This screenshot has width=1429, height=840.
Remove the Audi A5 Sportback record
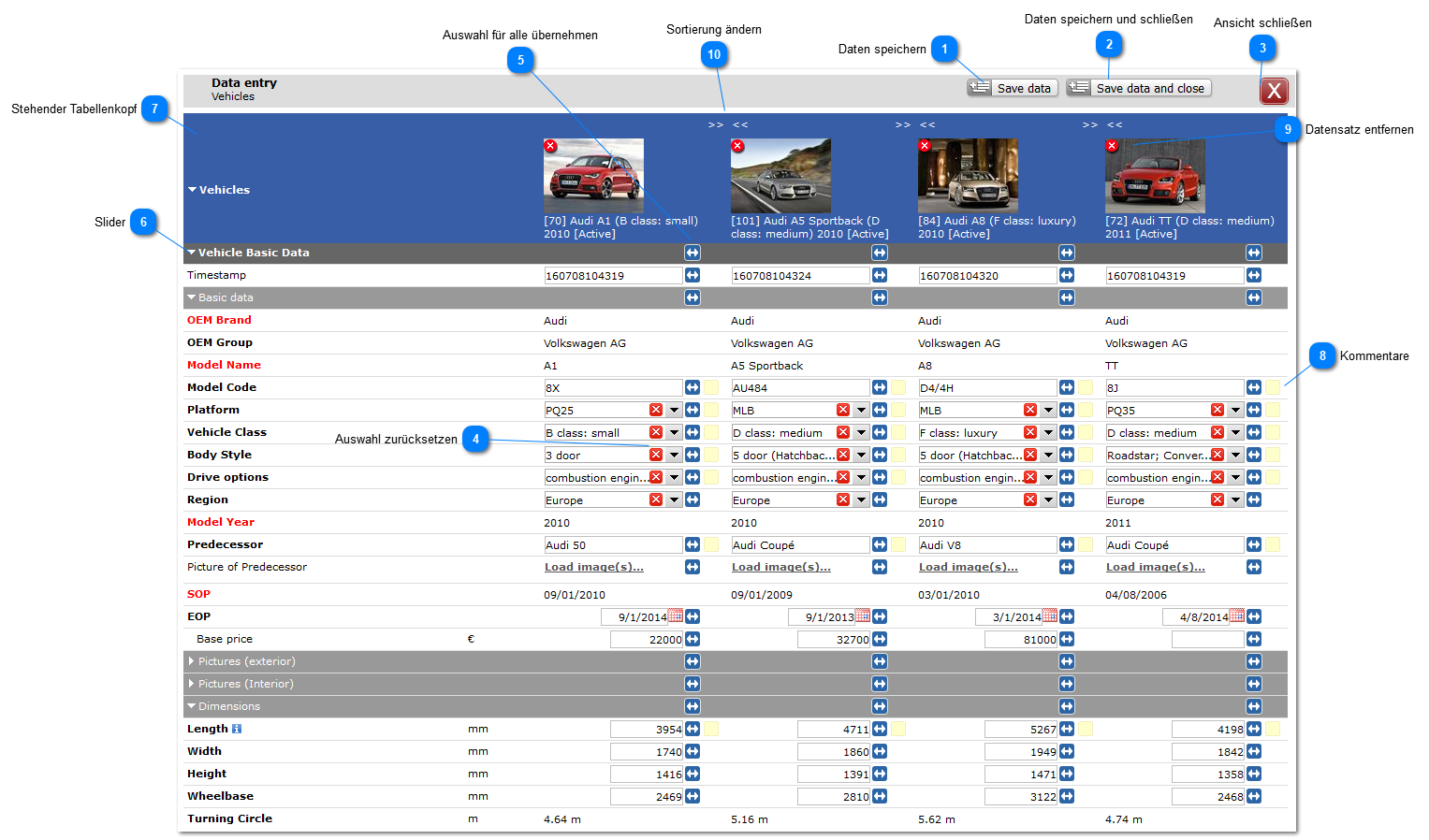coord(737,146)
